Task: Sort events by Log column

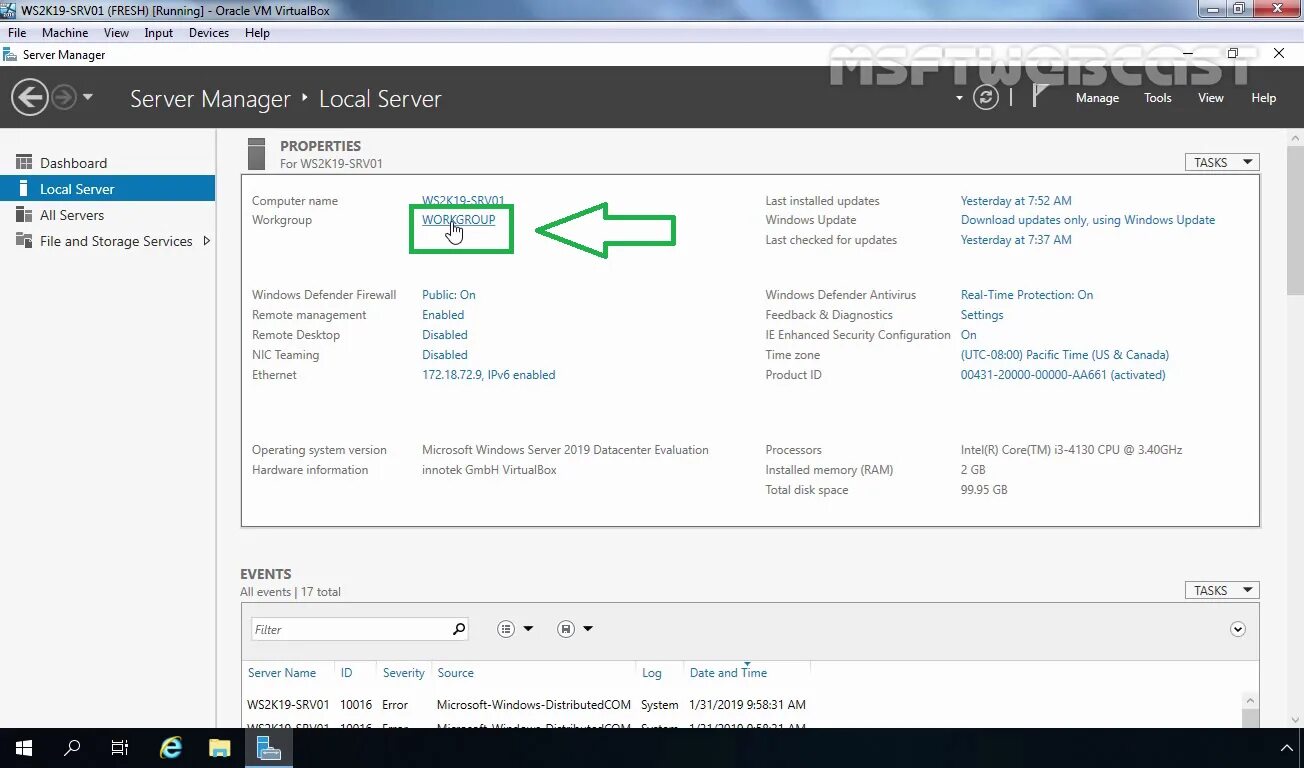Action: click(652, 673)
